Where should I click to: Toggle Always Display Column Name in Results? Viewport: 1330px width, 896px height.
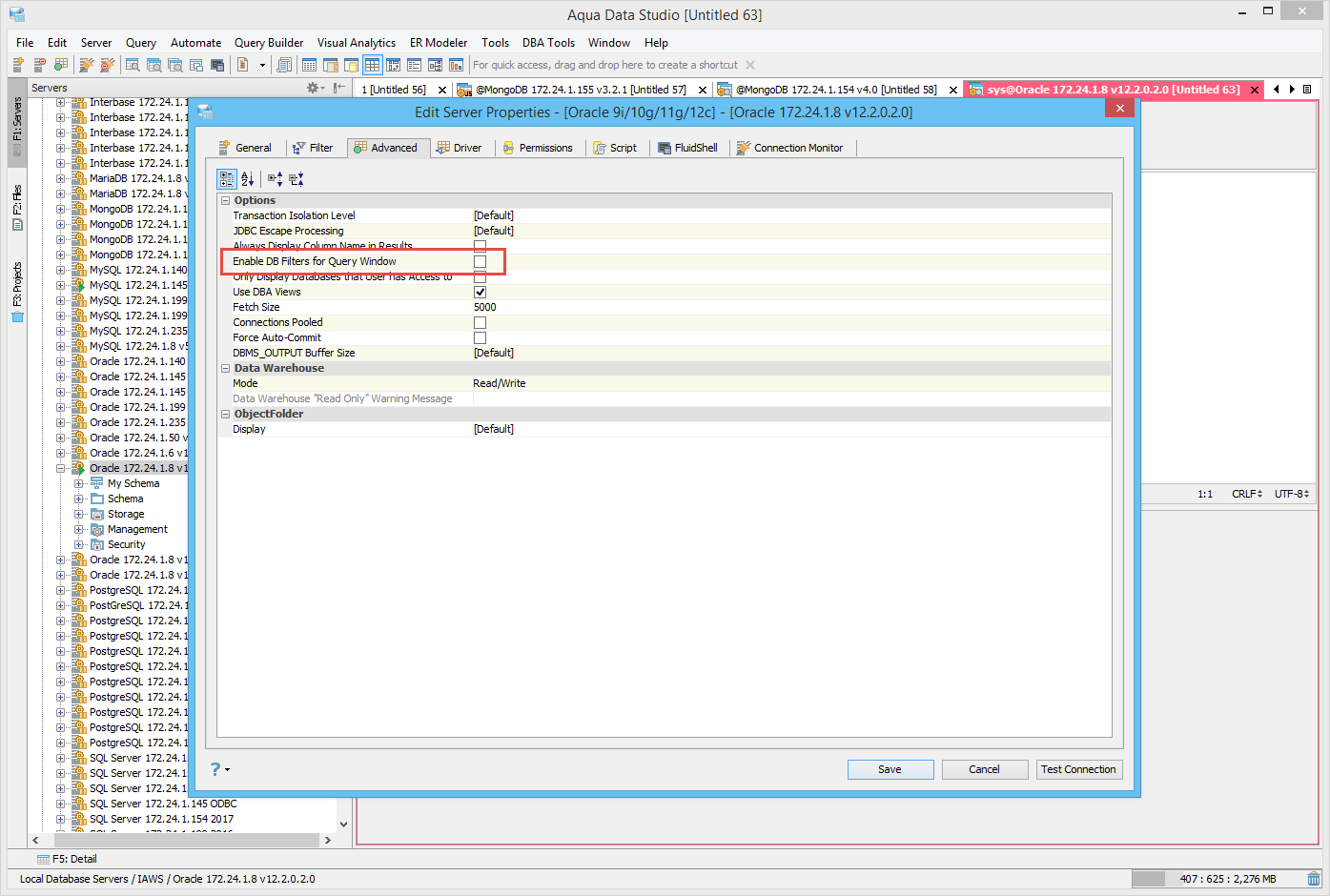[x=480, y=246]
